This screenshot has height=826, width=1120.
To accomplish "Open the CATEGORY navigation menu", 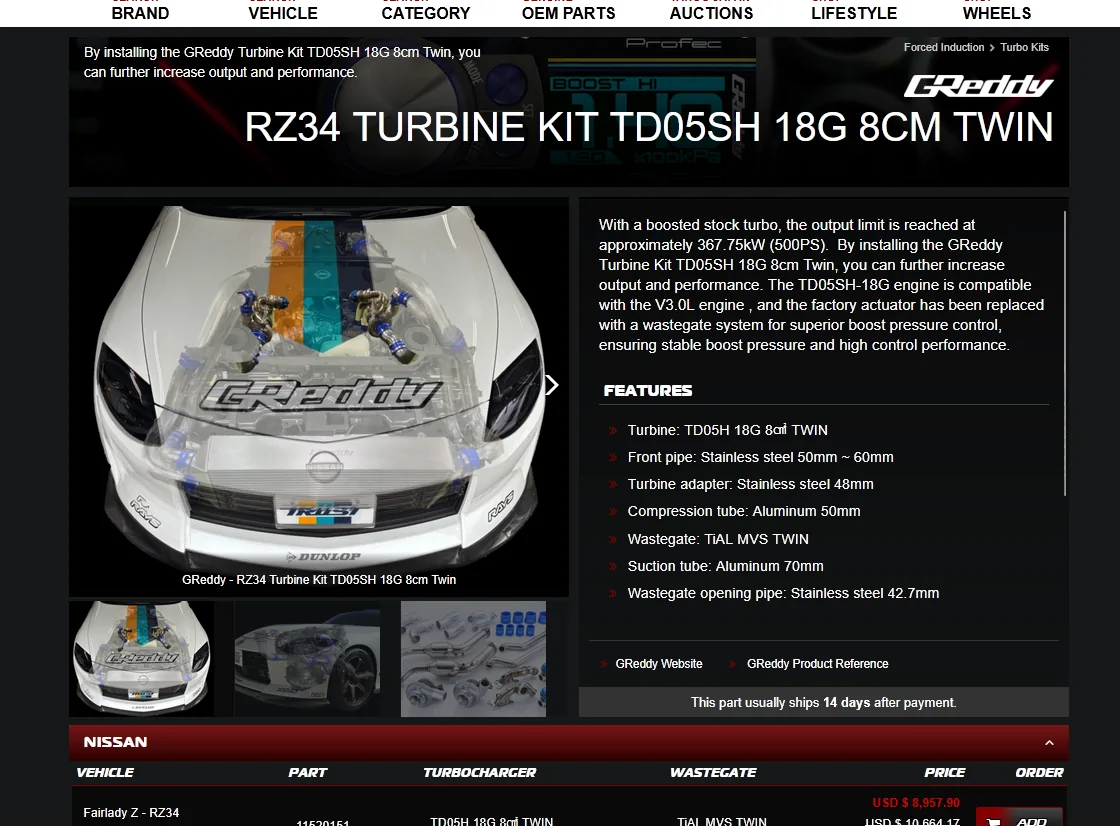I will click(x=426, y=13).
